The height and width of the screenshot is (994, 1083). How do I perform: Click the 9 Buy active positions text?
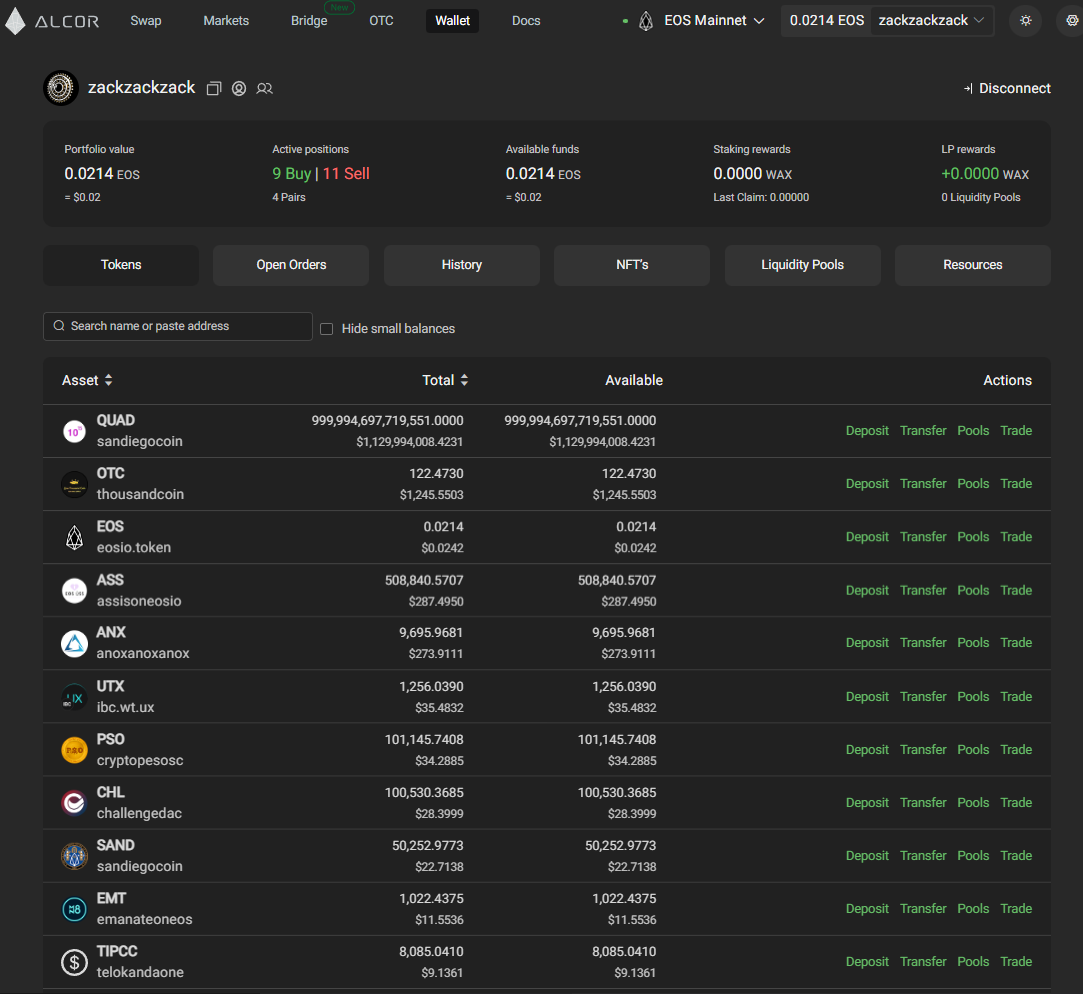click(x=291, y=174)
